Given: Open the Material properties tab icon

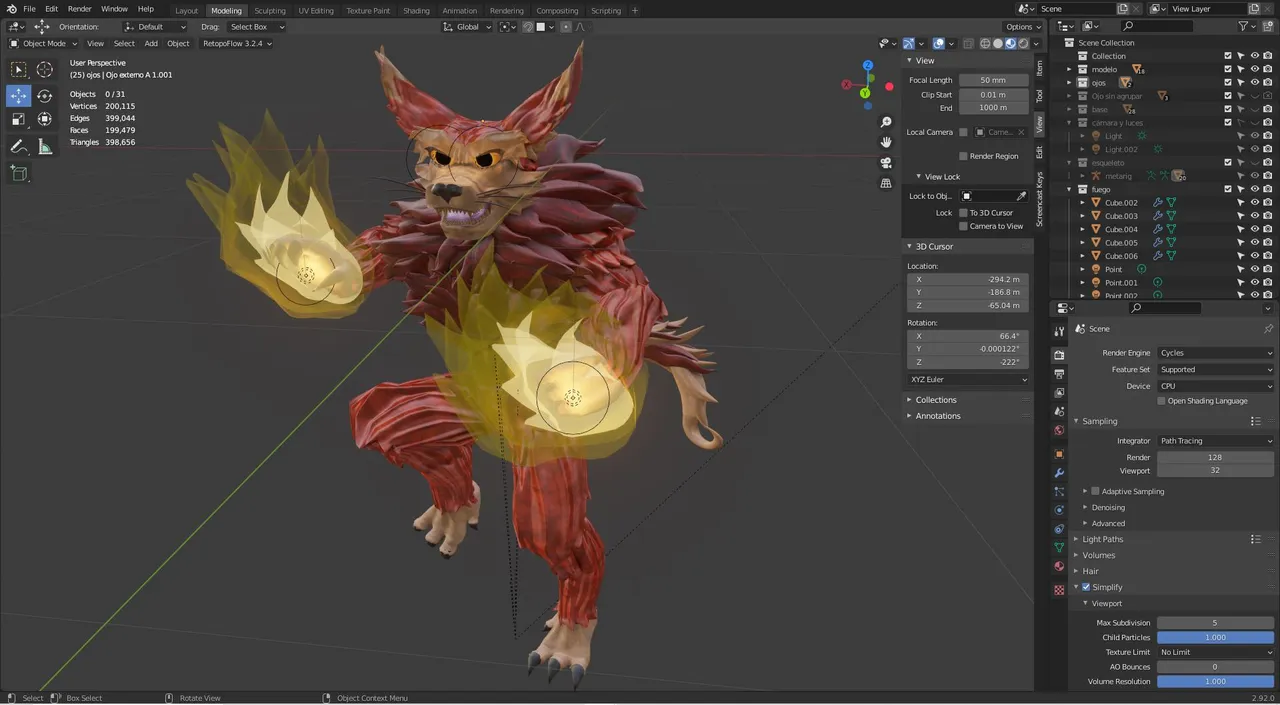Looking at the screenshot, I should click(1059, 566).
